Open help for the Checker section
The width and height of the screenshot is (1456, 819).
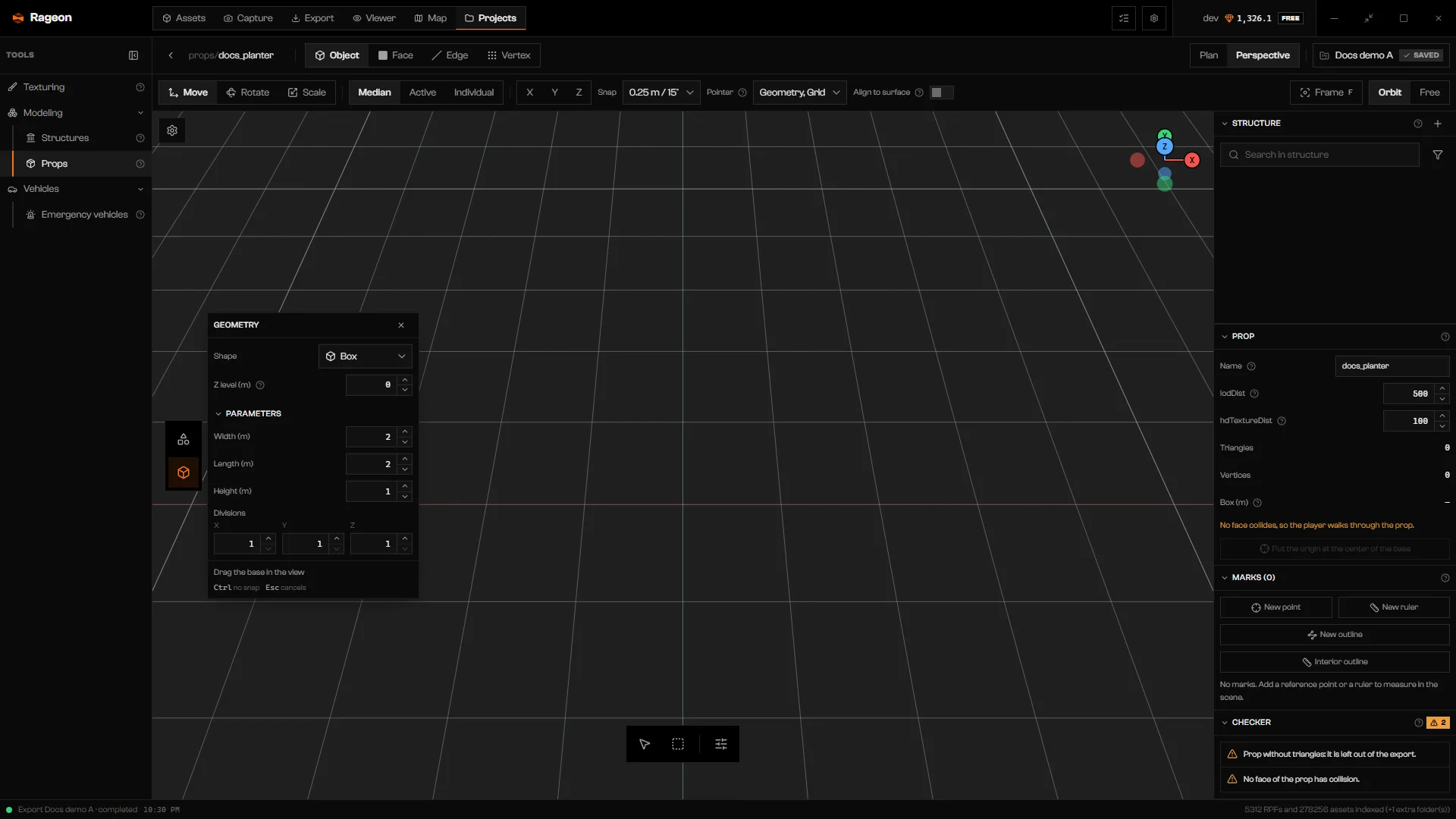1418,723
